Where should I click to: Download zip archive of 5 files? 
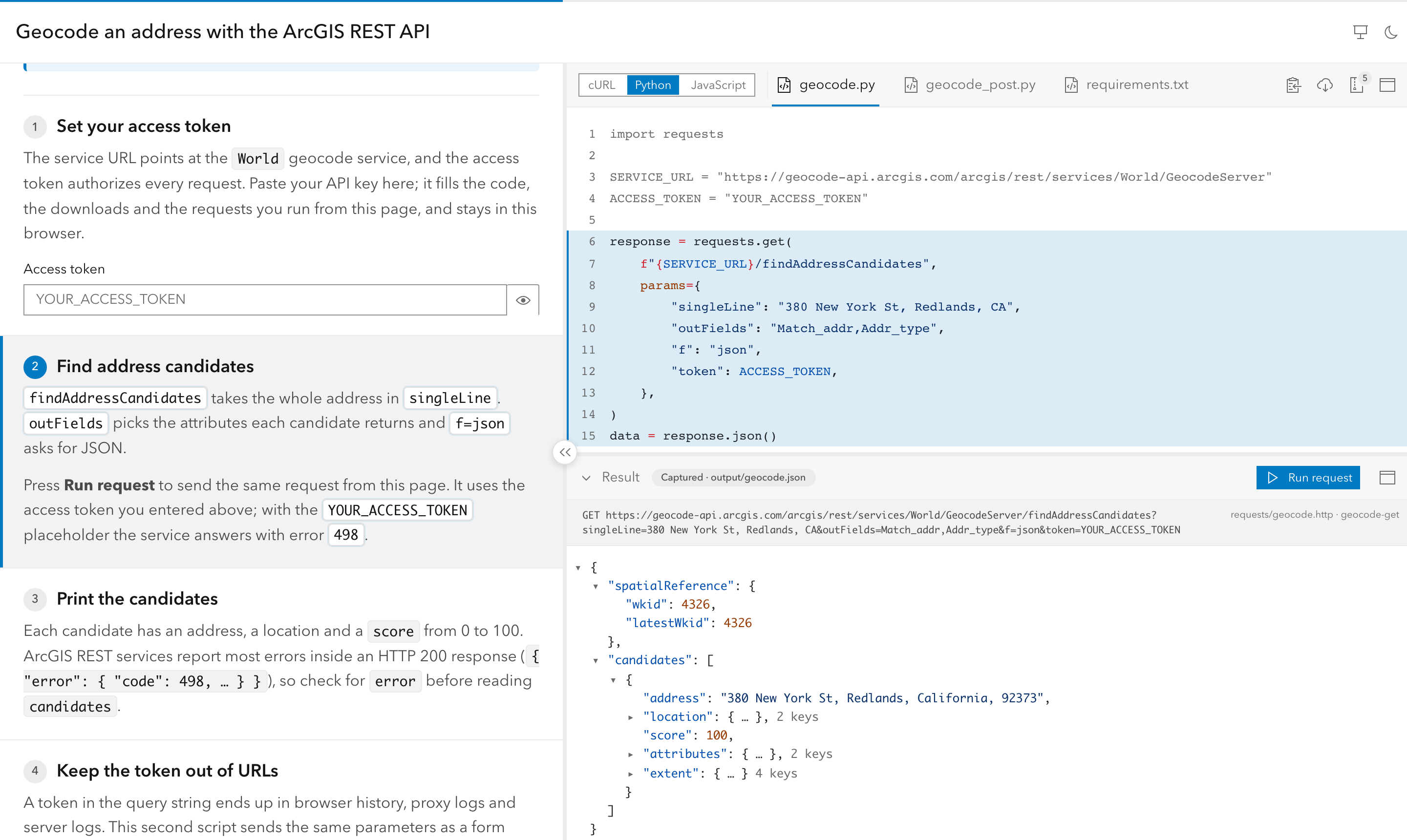(1357, 85)
